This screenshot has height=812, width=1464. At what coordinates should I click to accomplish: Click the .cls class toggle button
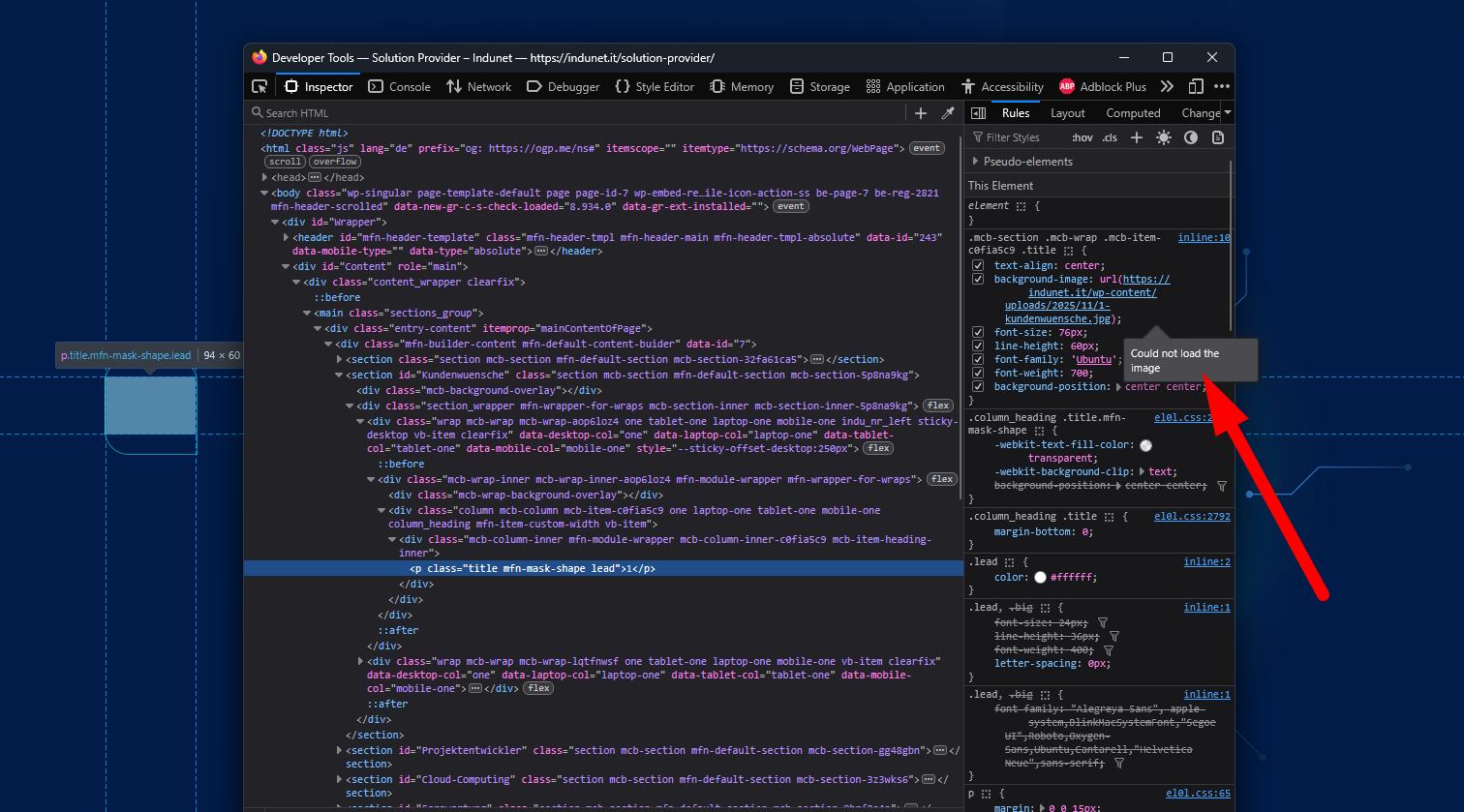click(x=1110, y=137)
